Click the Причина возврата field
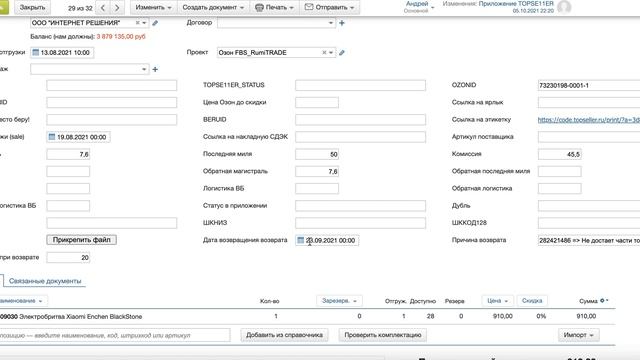 pyautogui.click(x=589, y=240)
